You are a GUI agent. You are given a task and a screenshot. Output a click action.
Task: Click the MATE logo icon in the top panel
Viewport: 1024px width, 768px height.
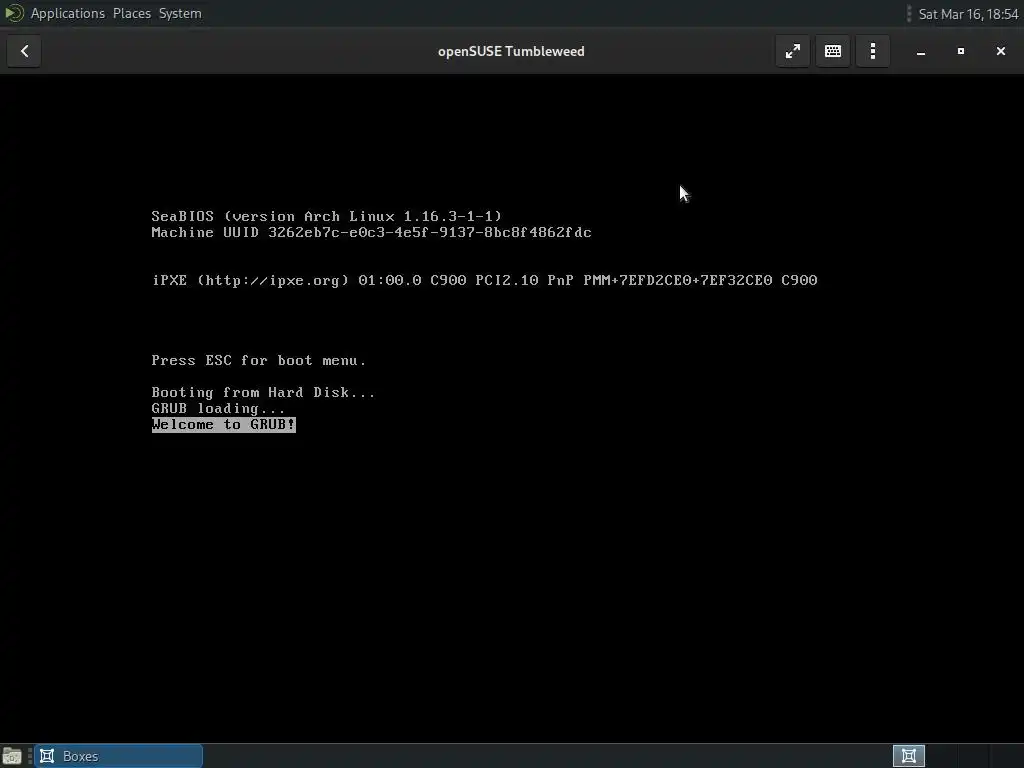click(14, 13)
